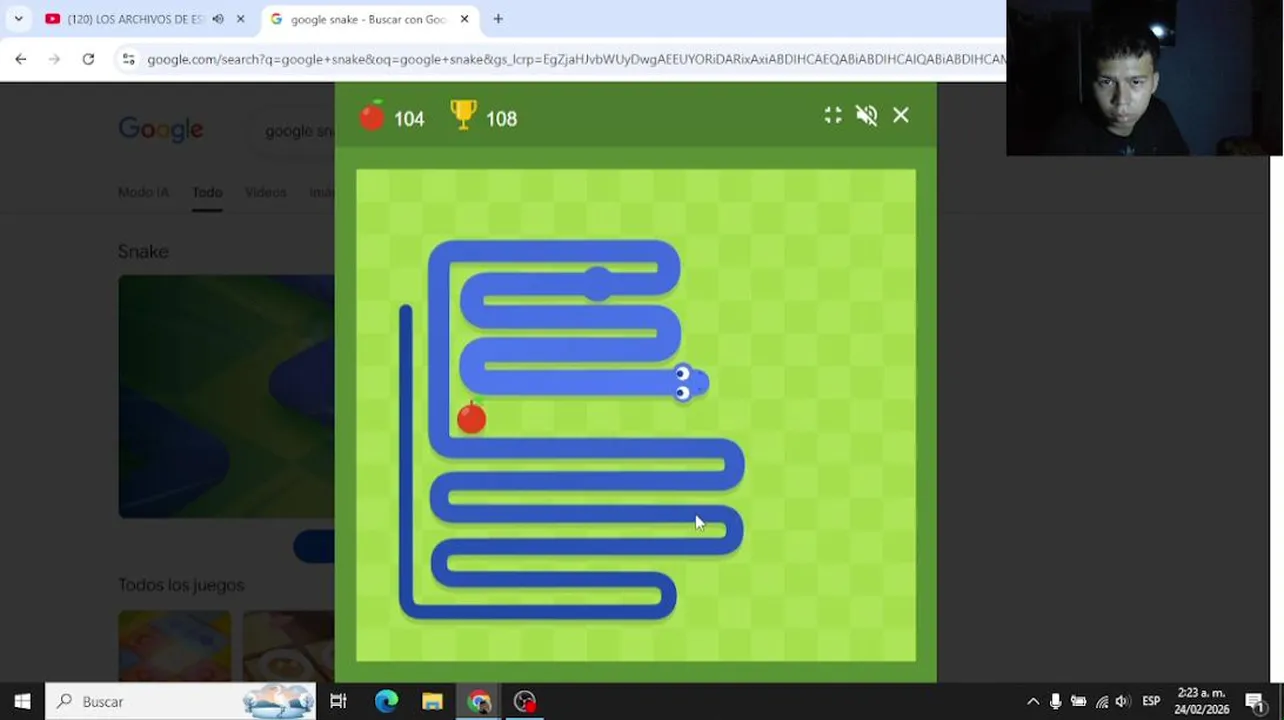This screenshot has height=720, width=1284.
Task: Open File Explorer from taskbar
Action: pyautogui.click(x=432, y=701)
